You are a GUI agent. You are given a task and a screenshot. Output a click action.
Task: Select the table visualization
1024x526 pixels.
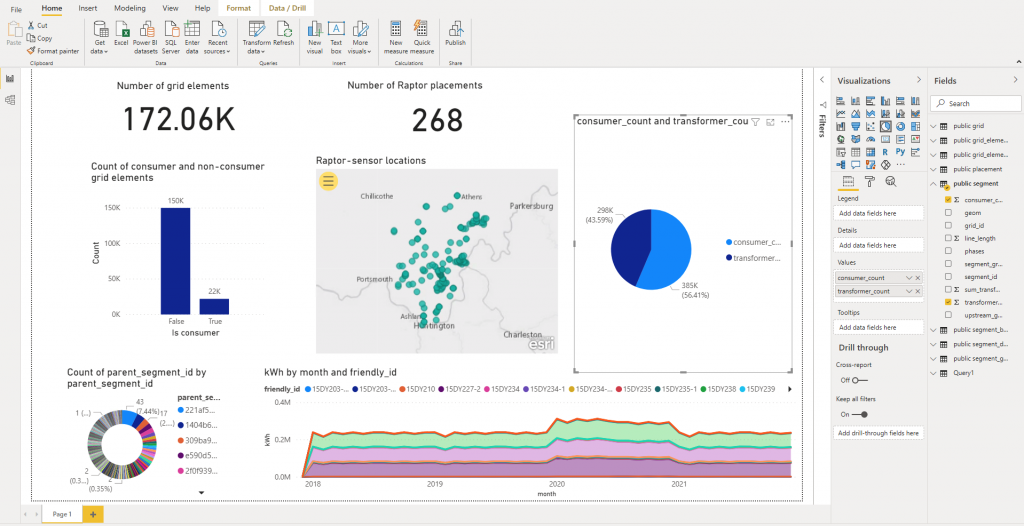[855, 152]
